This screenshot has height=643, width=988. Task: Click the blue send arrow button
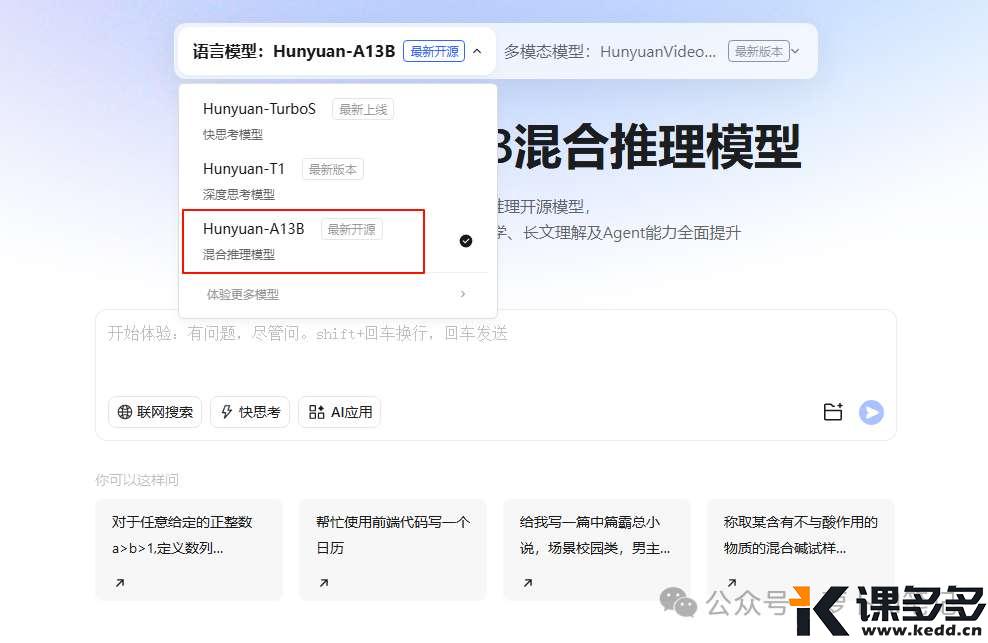coord(871,412)
